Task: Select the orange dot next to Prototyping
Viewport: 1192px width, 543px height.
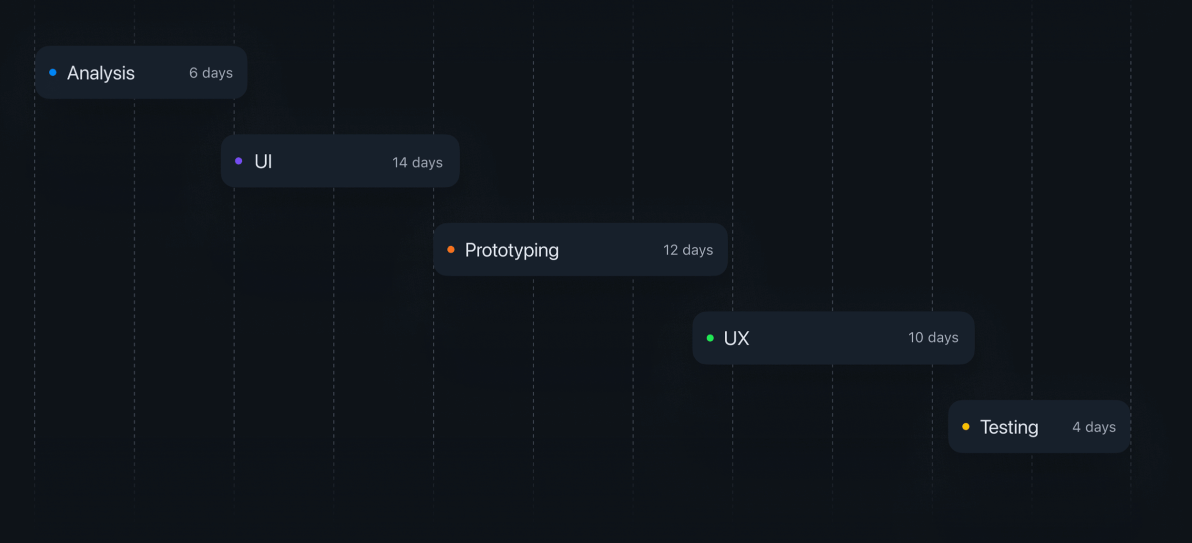Action: click(x=451, y=249)
